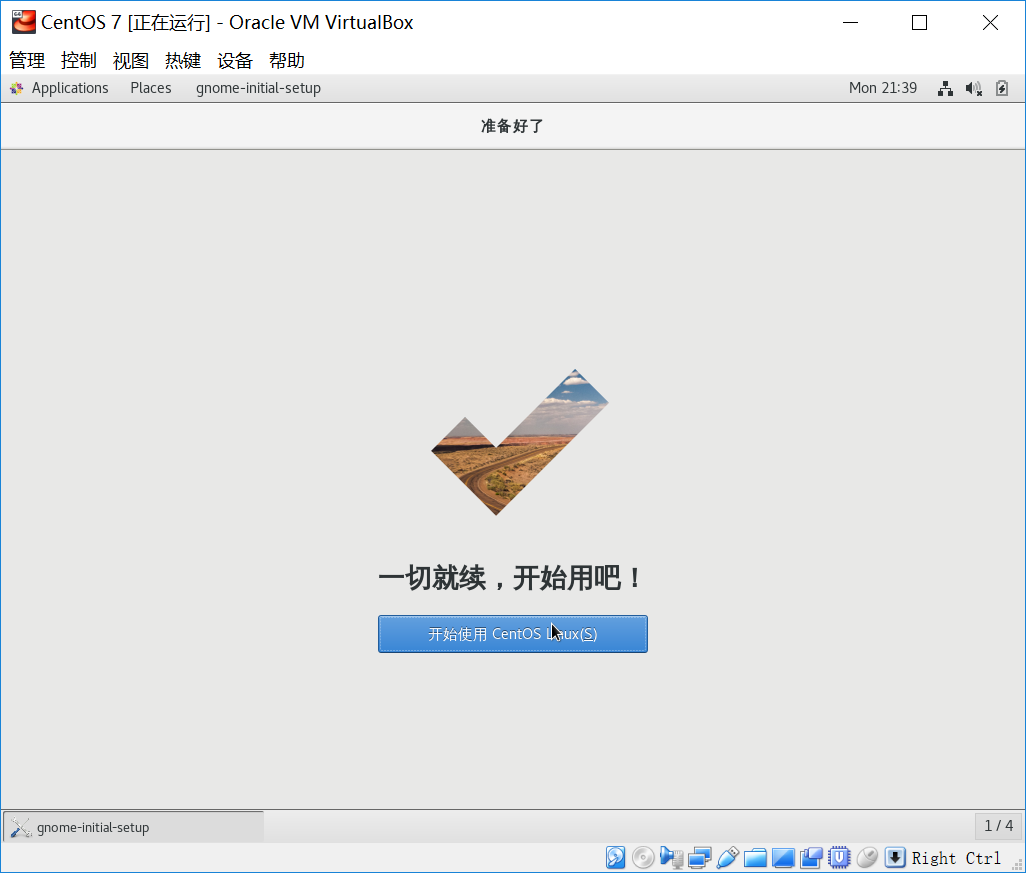This screenshot has width=1026, height=873.
Task: Toggle the CPU virtualization indicator in the status bar
Action: click(x=839, y=857)
